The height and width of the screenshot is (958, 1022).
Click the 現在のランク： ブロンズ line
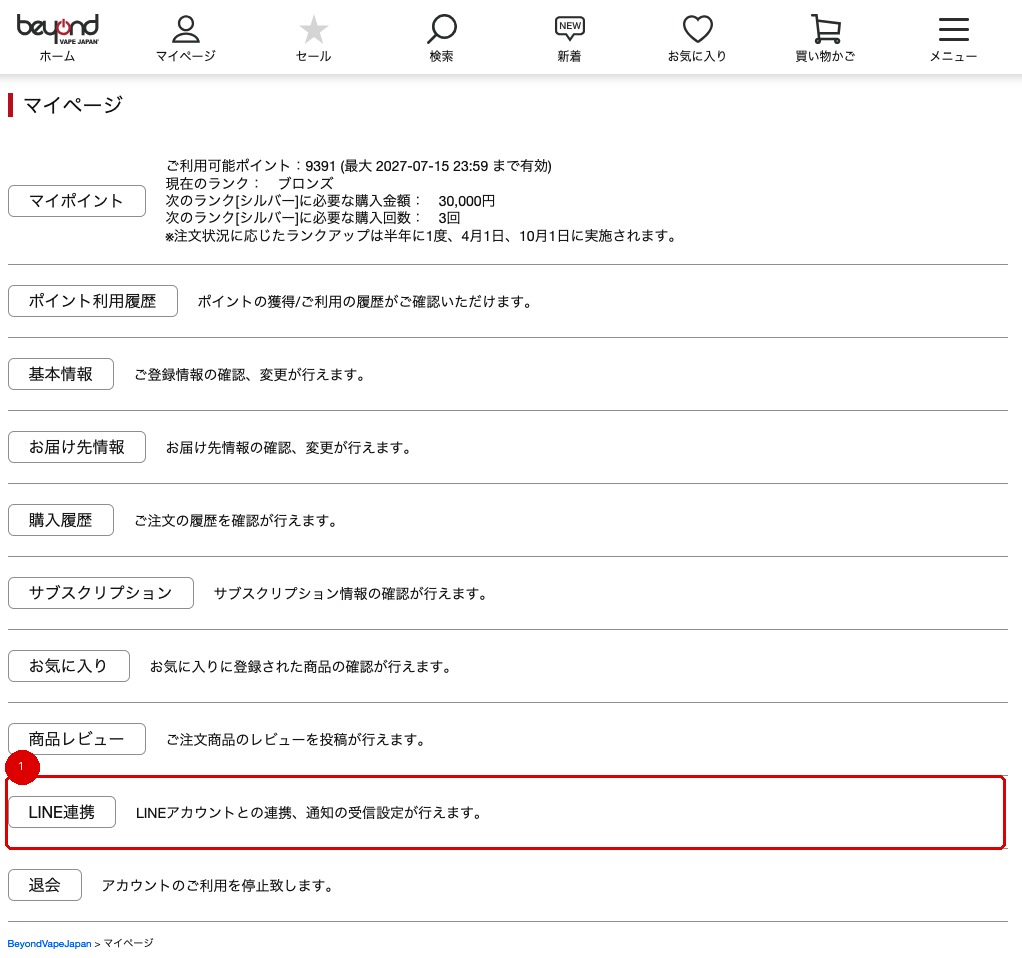[249, 183]
